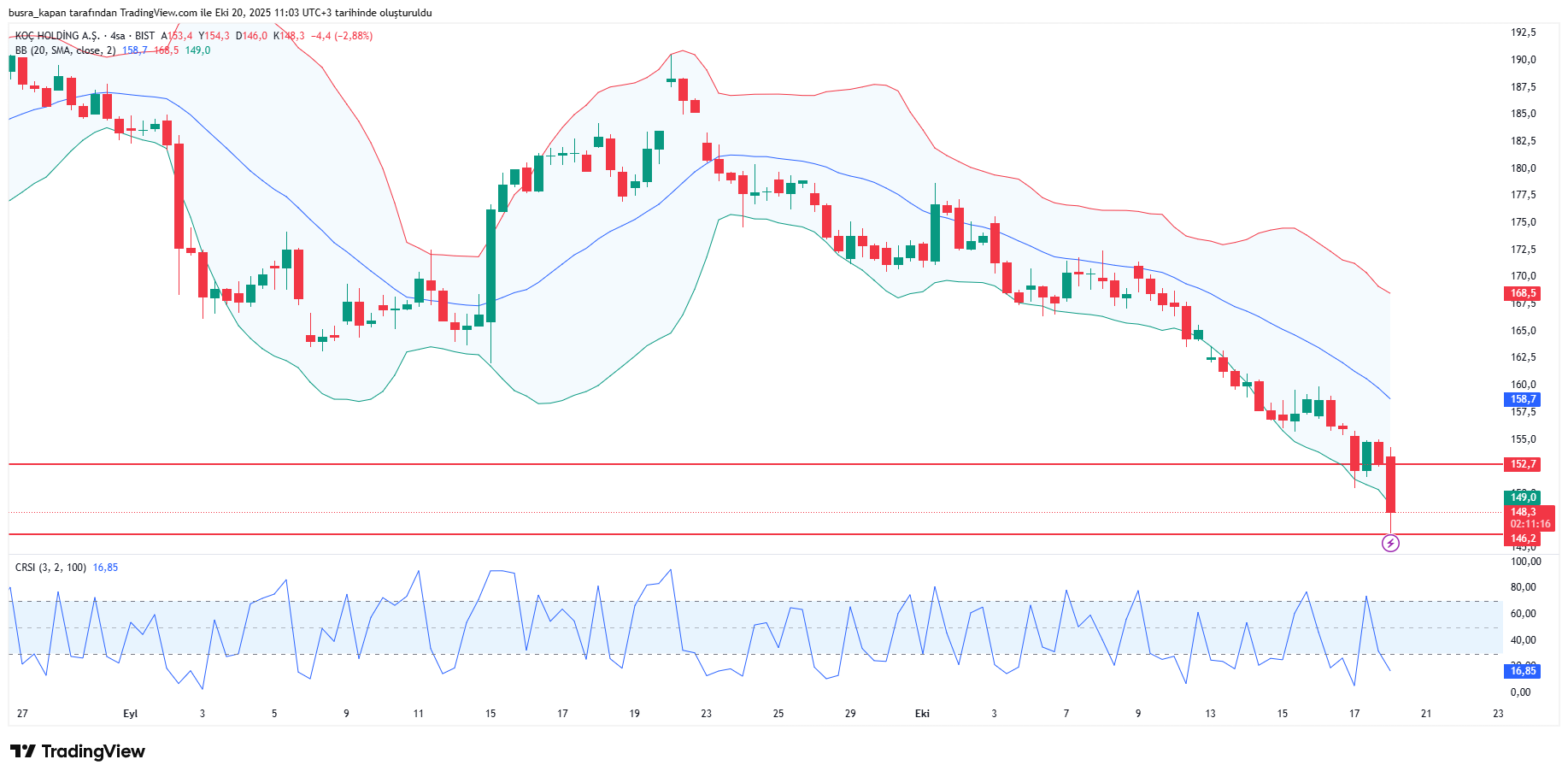The height and width of the screenshot is (777, 1568).
Task: Click the purple lightning bolt event icon
Action: tap(1390, 543)
